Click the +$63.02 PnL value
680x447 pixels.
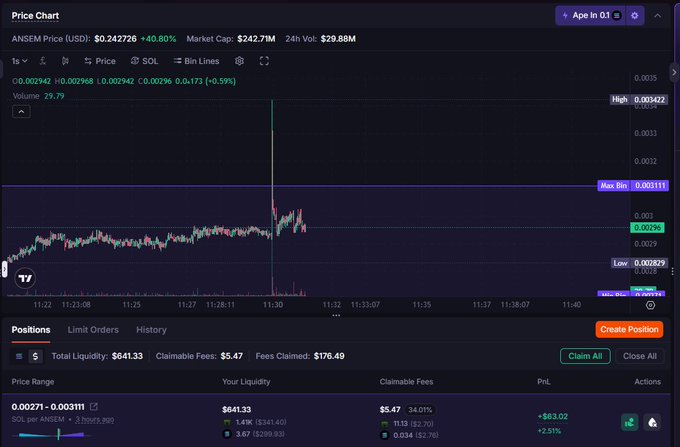point(552,416)
